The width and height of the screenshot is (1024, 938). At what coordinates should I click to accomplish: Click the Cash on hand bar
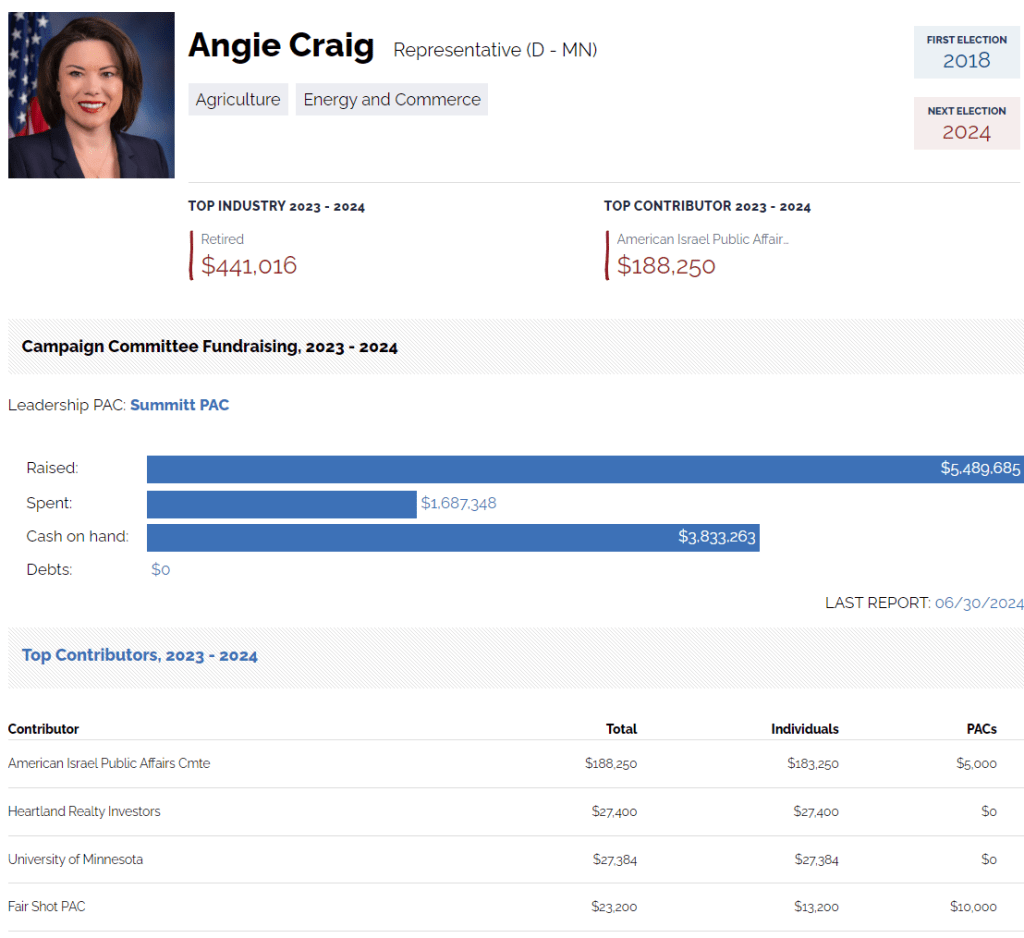click(452, 537)
